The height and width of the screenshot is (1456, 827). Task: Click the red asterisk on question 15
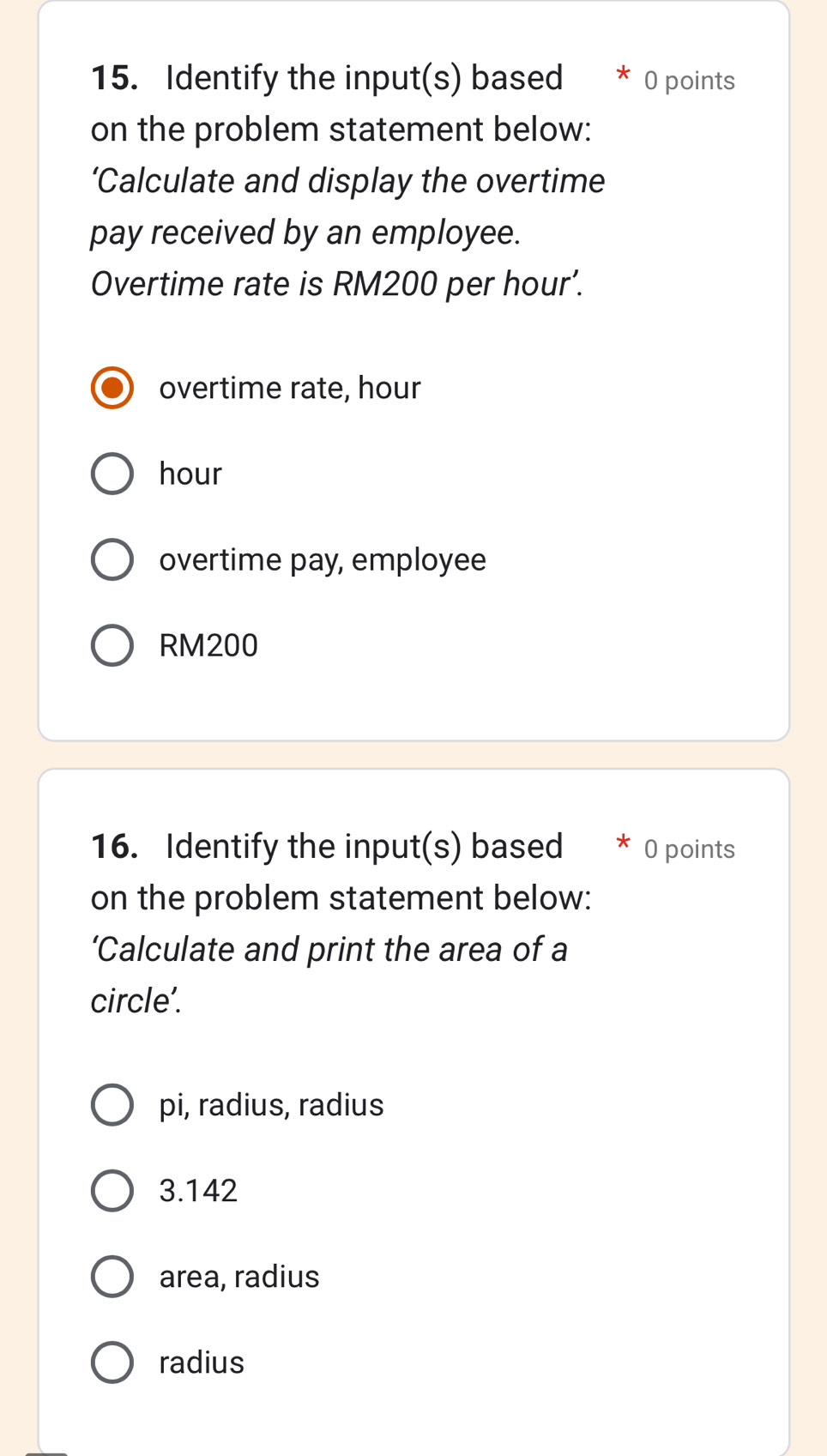623,79
